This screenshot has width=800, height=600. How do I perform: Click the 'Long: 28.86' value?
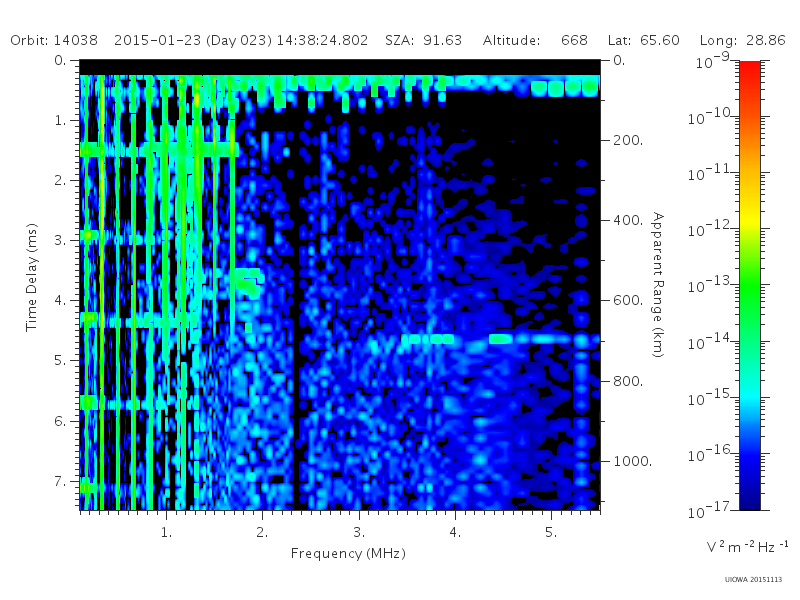(743, 40)
